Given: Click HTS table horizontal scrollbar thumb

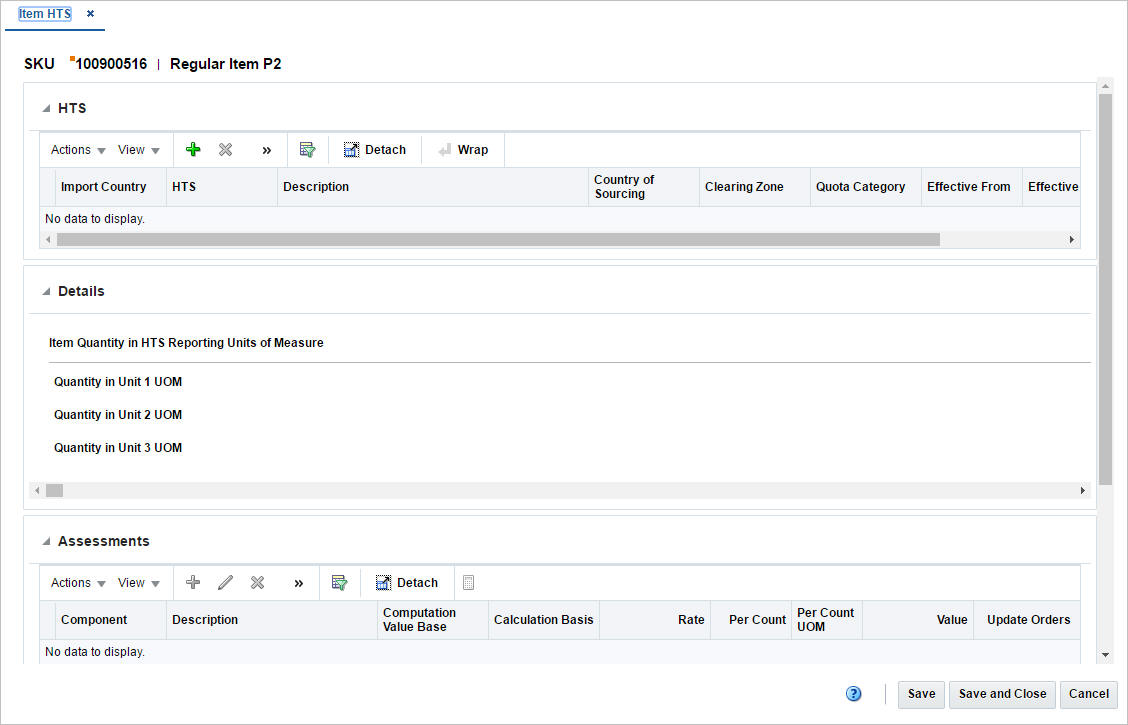Looking at the screenshot, I should coord(498,240).
